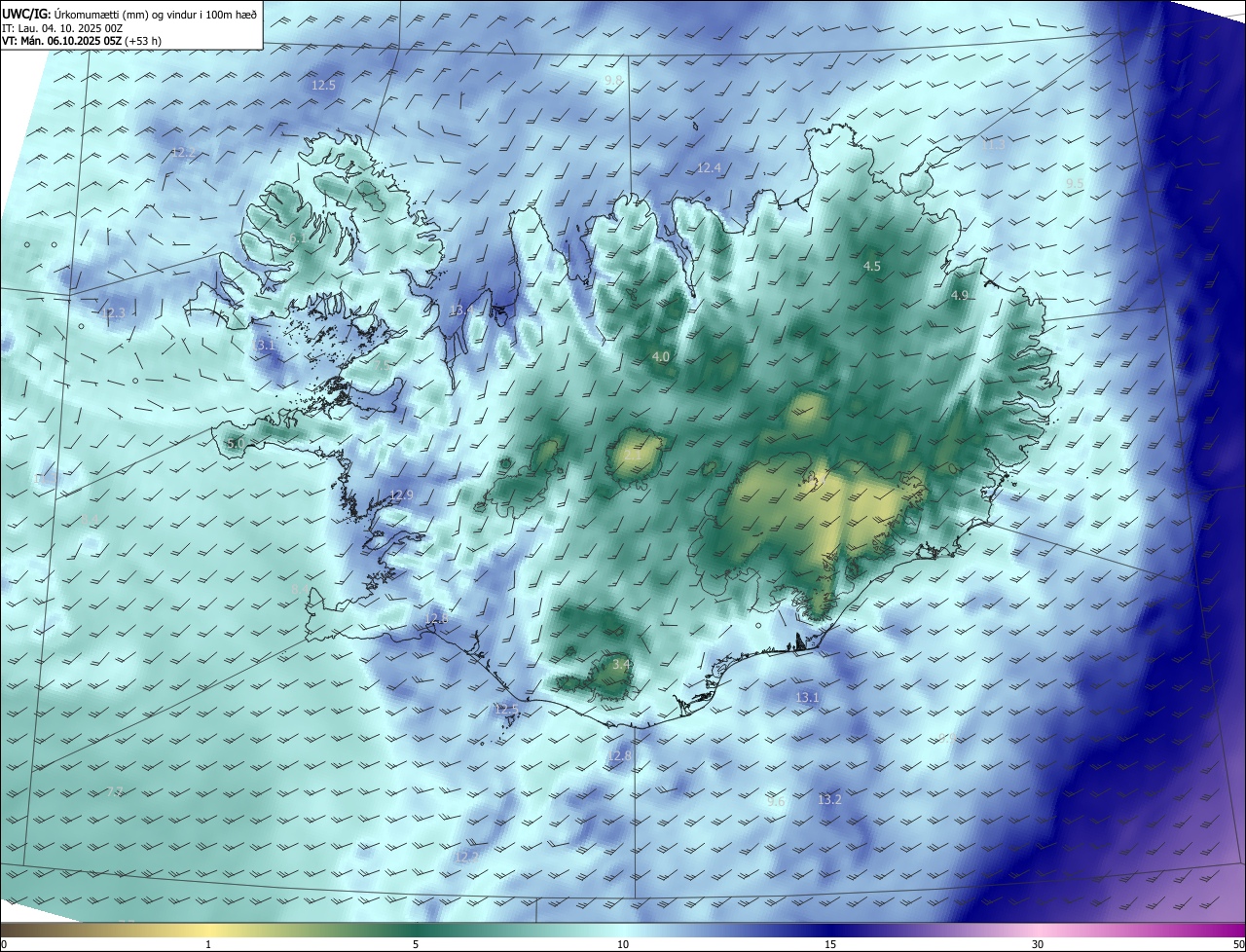Click the 13.2 value label south of Iceland
Screen dimensions: 1246x952
(829, 800)
